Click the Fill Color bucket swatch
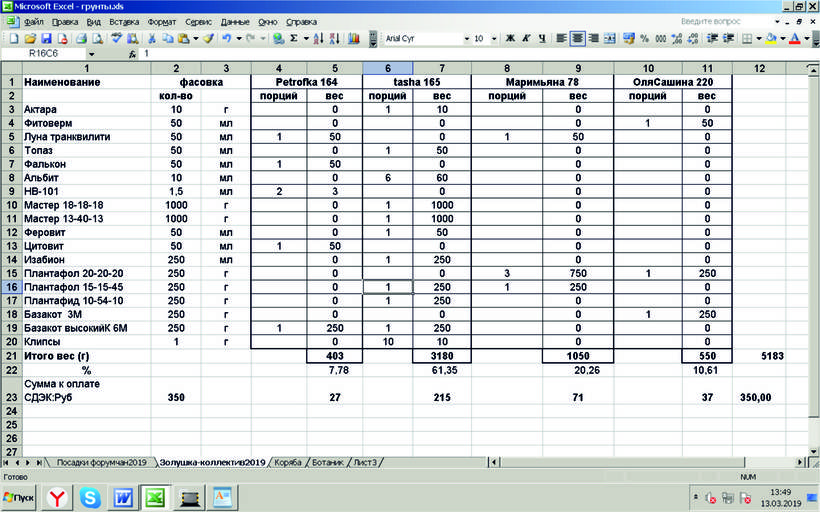 [x=771, y=38]
